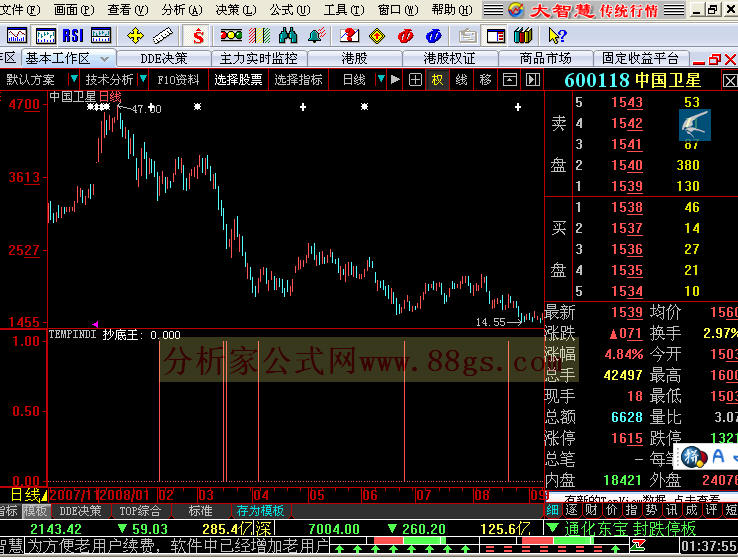Screen dimensions: 738x560
Task: Click the red-green striped bars icon
Action: pos(259,36)
